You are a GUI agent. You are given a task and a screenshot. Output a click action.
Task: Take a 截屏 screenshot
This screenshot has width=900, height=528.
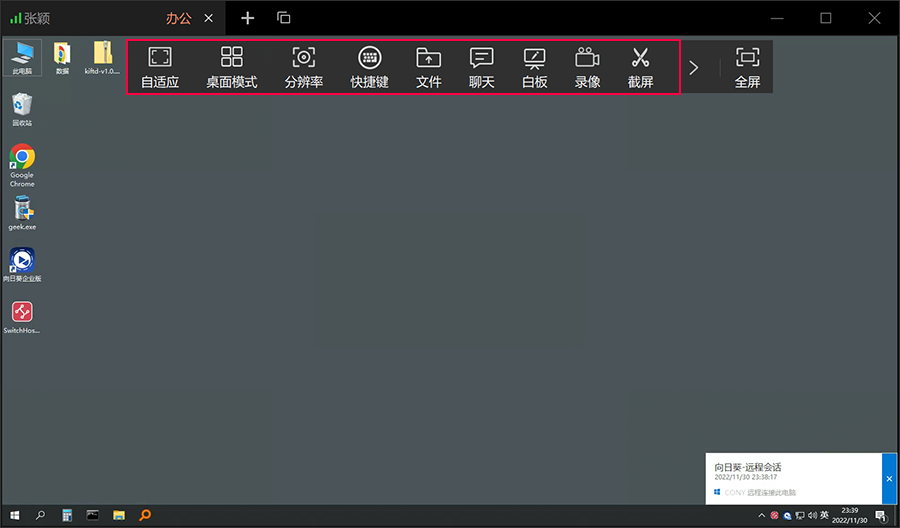[641, 68]
